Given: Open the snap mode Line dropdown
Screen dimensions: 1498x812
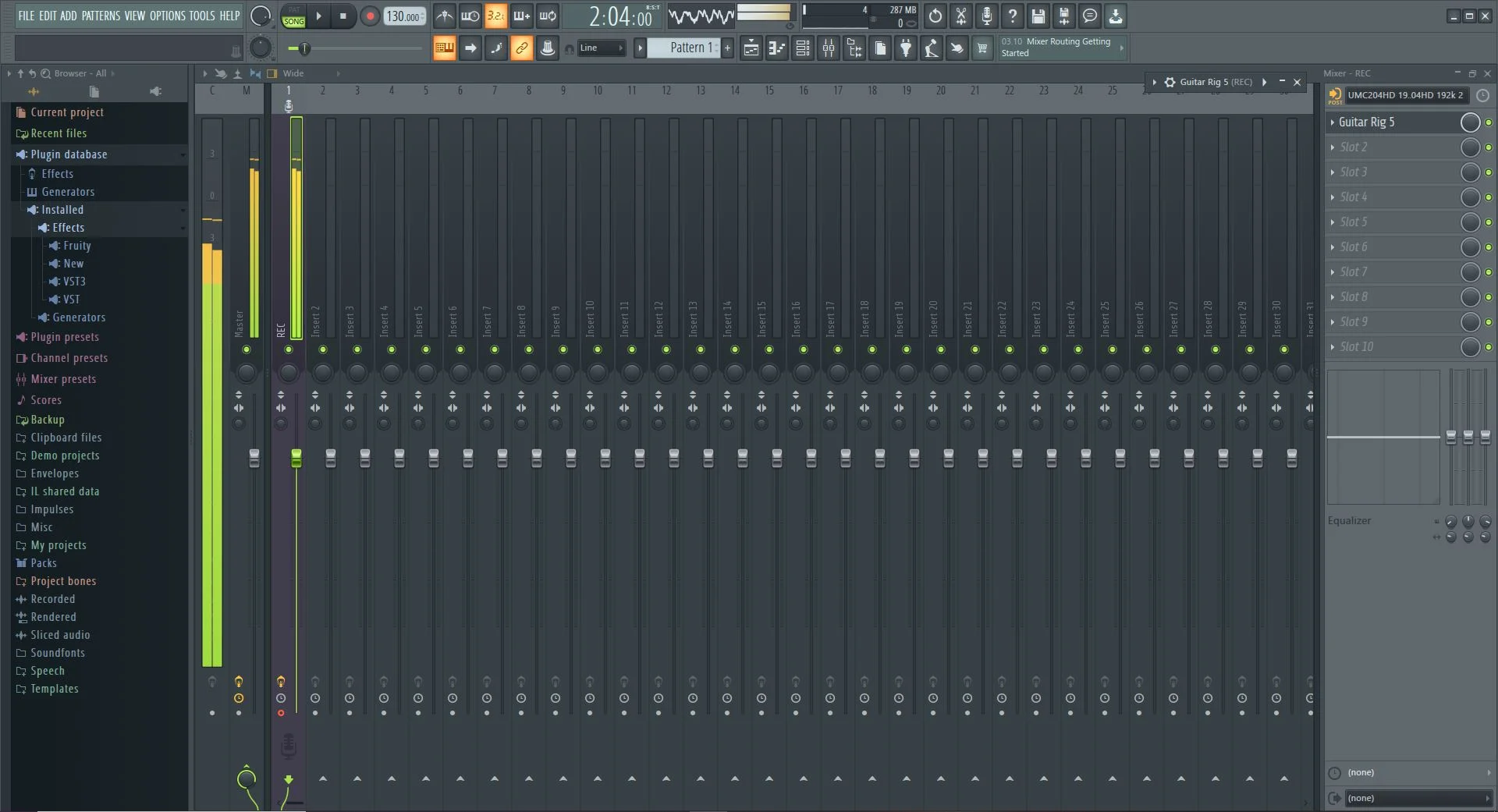Looking at the screenshot, I should 601,48.
